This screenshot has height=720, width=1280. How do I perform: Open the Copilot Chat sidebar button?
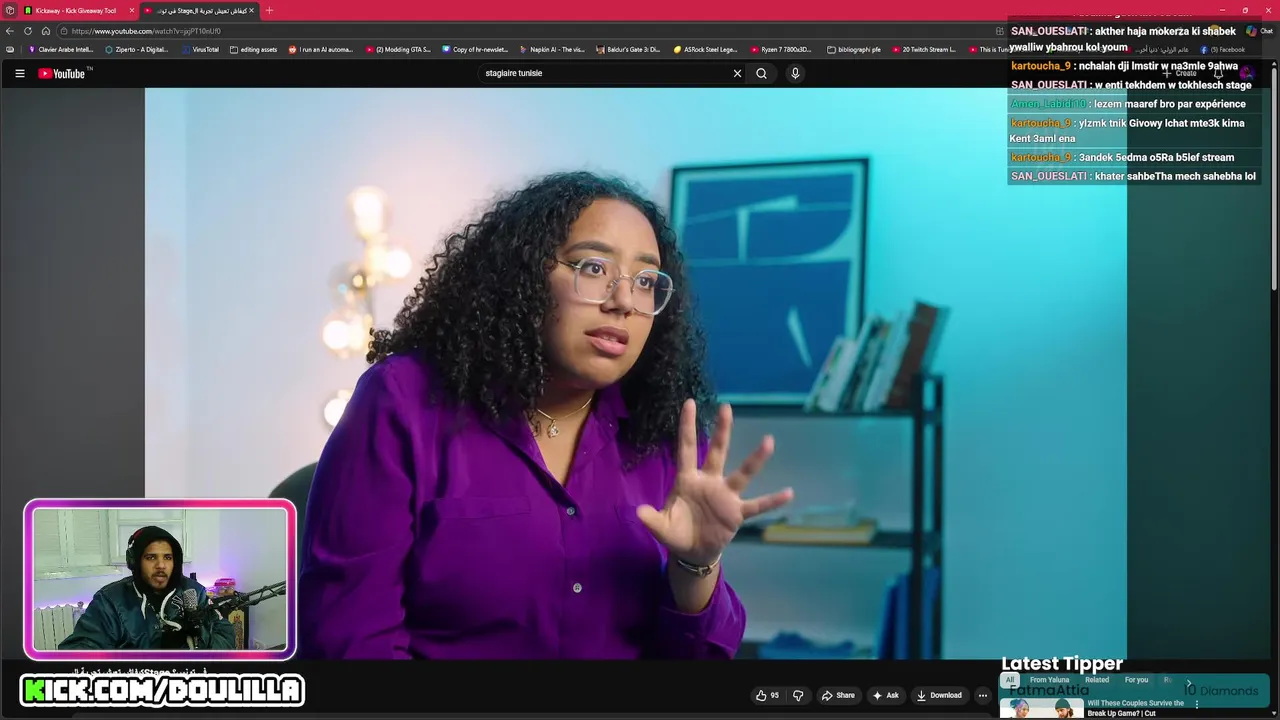[x=1259, y=31]
